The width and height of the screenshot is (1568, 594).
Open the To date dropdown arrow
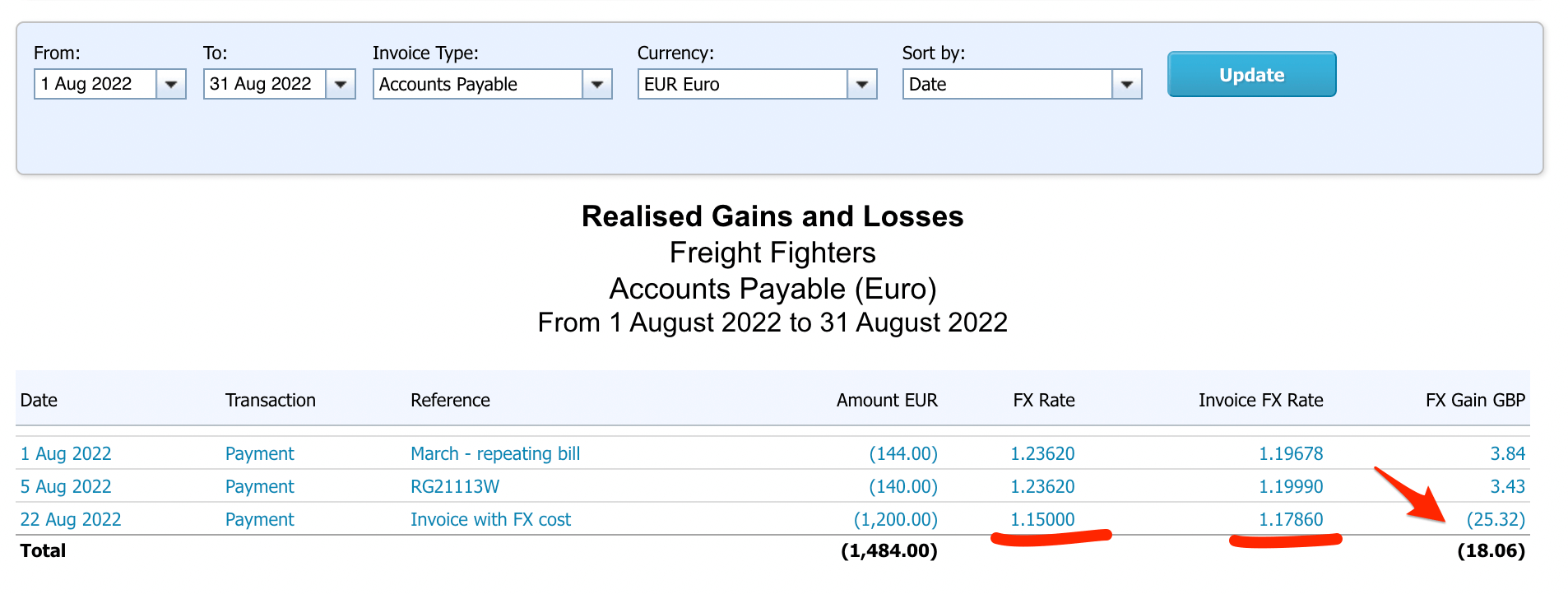340,85
